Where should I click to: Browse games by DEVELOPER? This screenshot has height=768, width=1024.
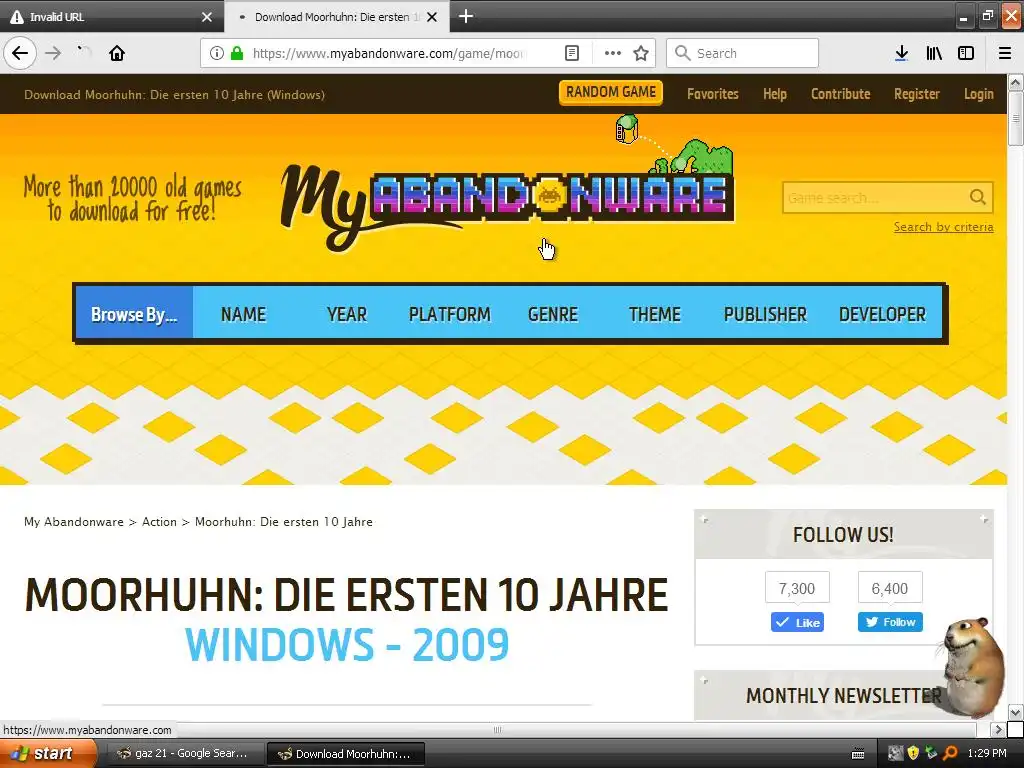(882, 314)
